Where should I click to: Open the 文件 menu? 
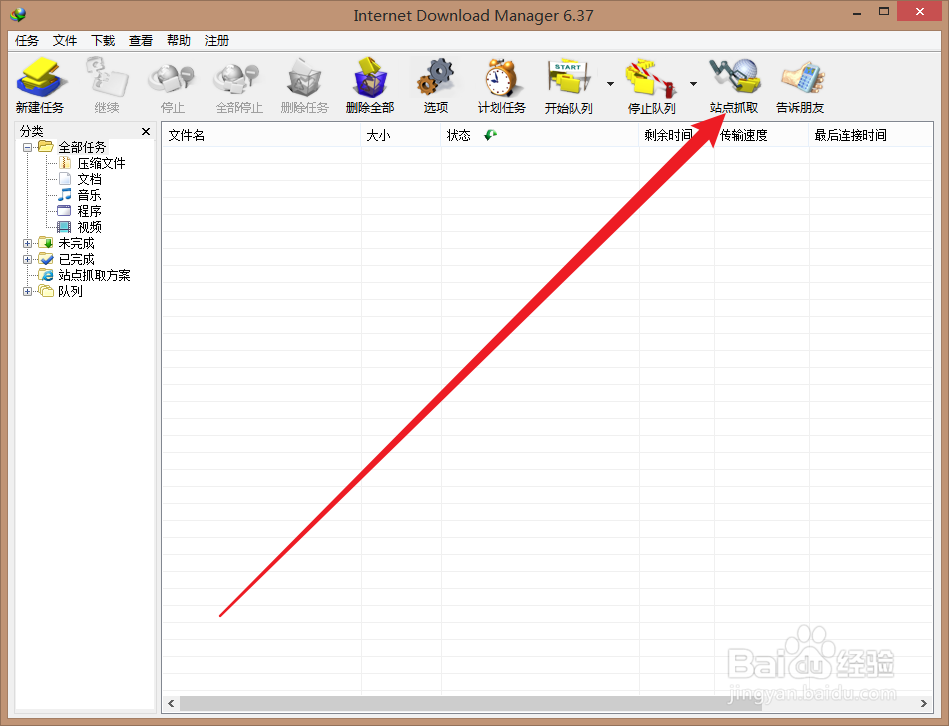pos(65,41)
